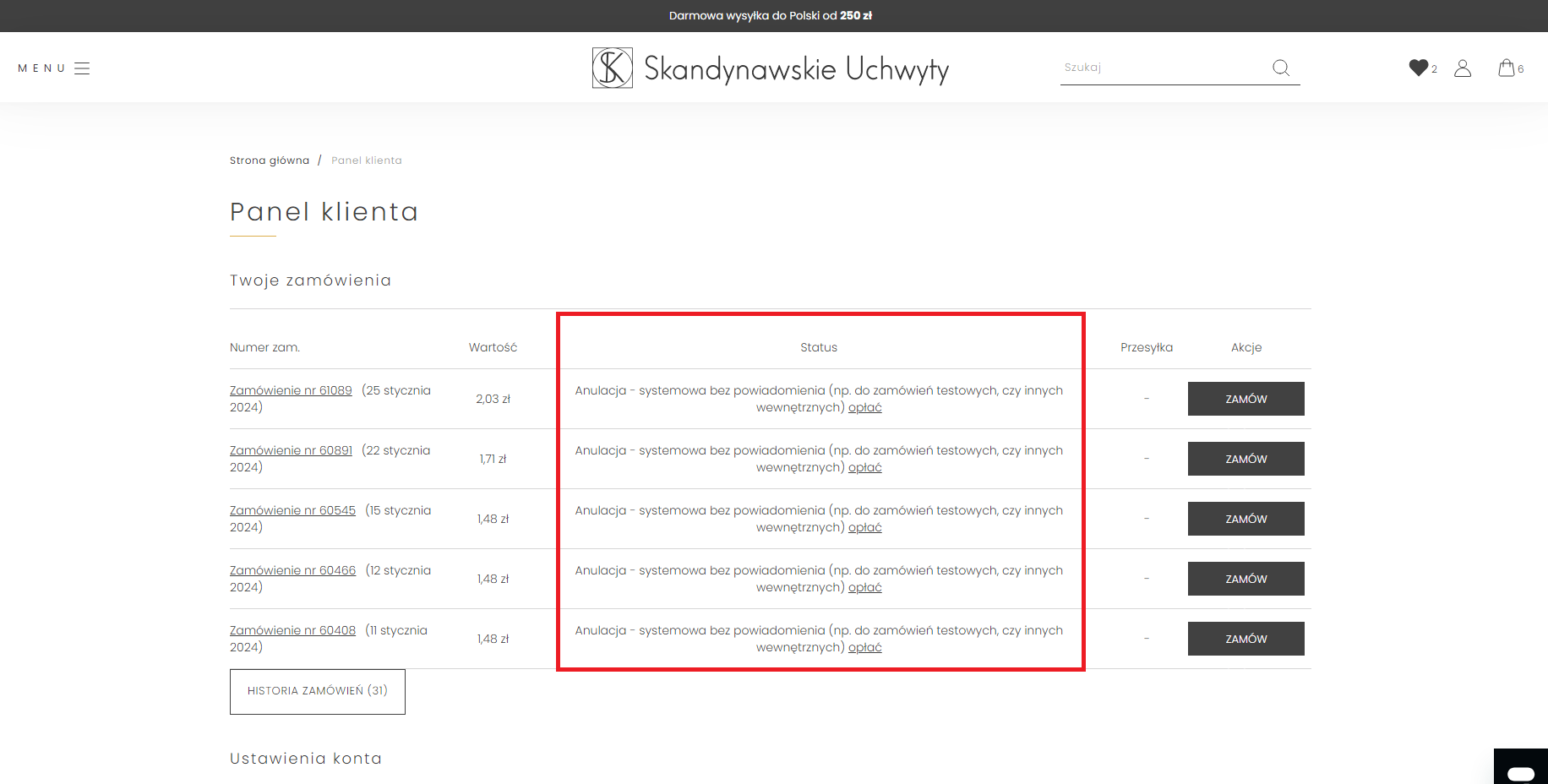The width and height of the screenshot is (1548, 784).
Task: Click the search magnifier icon
Action: click(1281, 68)
